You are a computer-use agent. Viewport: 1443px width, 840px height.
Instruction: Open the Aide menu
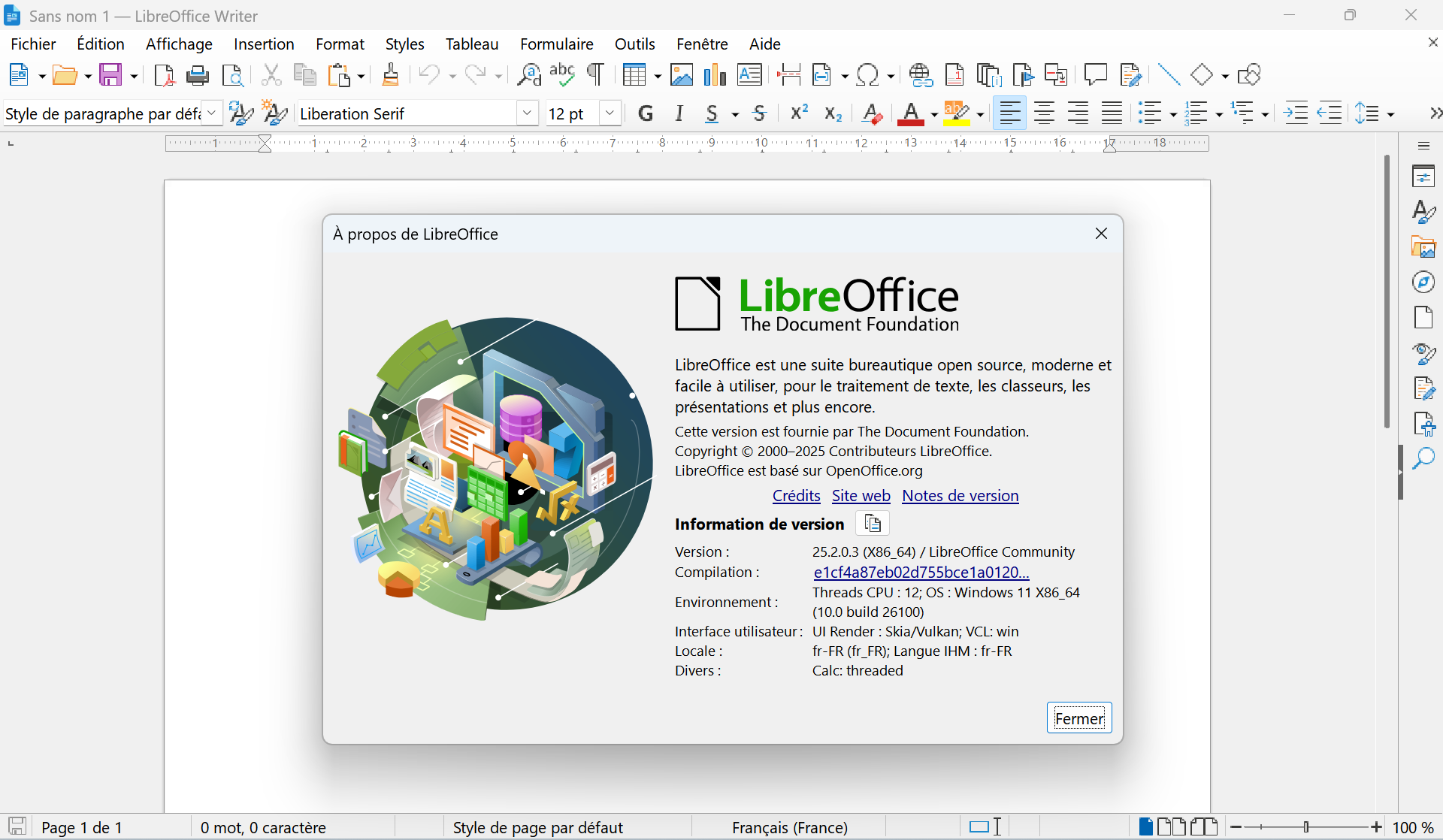click(x=764, y=44)
